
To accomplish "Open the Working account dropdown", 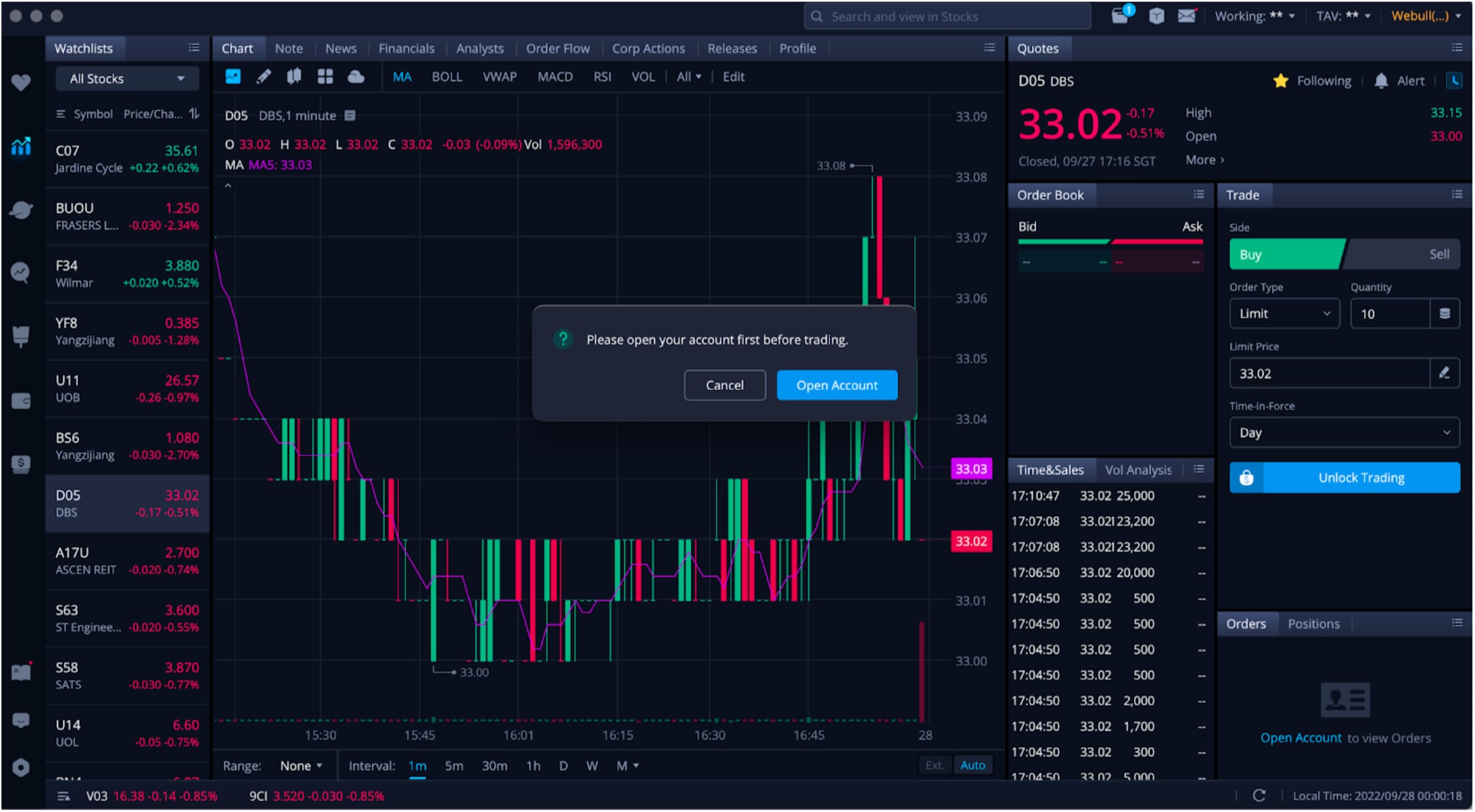I will coord(1254,16).
